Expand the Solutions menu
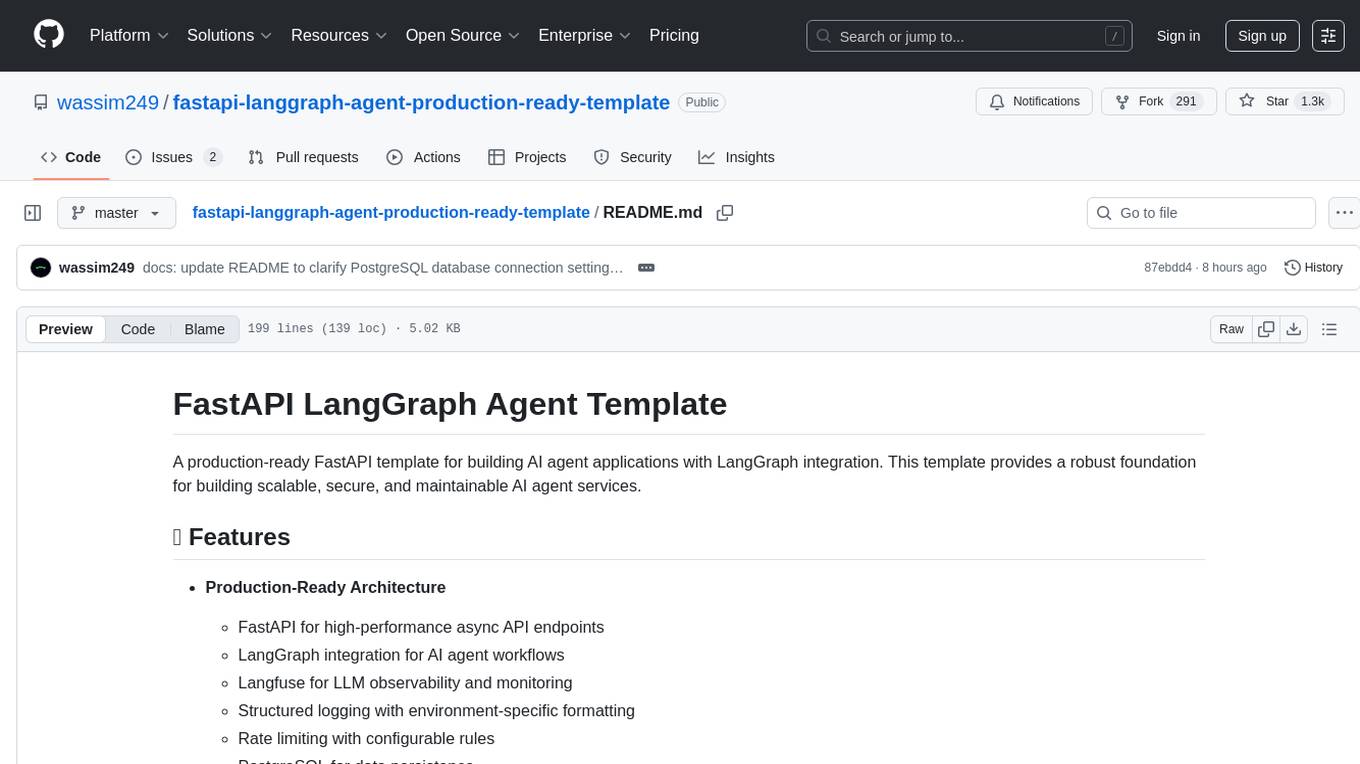This screenshot has width=1360, height=764. coord(230,35)
